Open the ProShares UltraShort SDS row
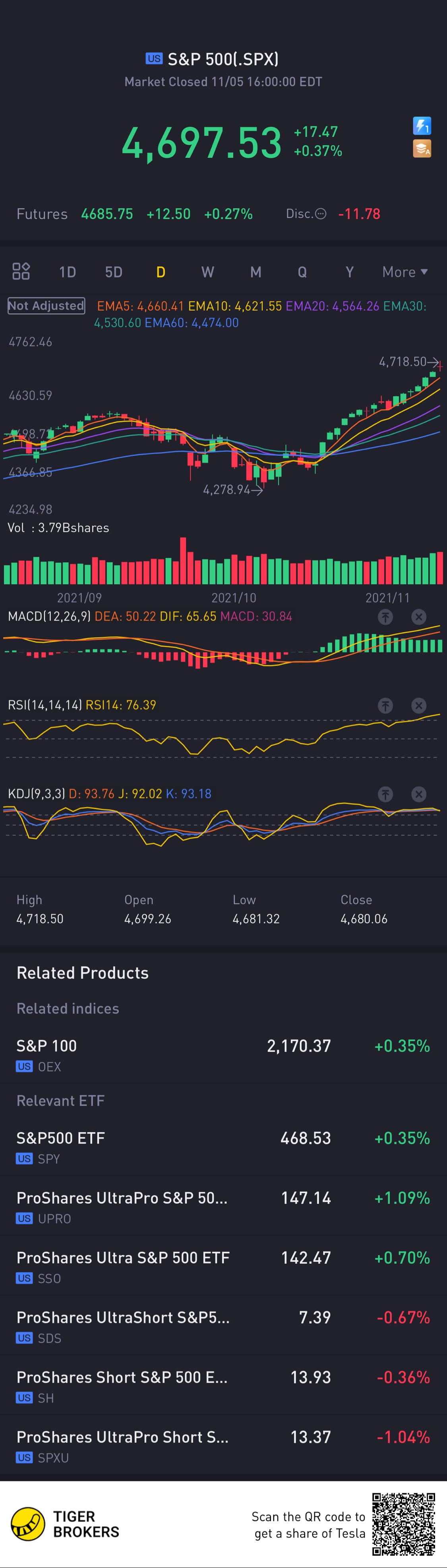The width and height of the screenshot is (447, 1568). pyautogui.click(x=223, y=1326)
